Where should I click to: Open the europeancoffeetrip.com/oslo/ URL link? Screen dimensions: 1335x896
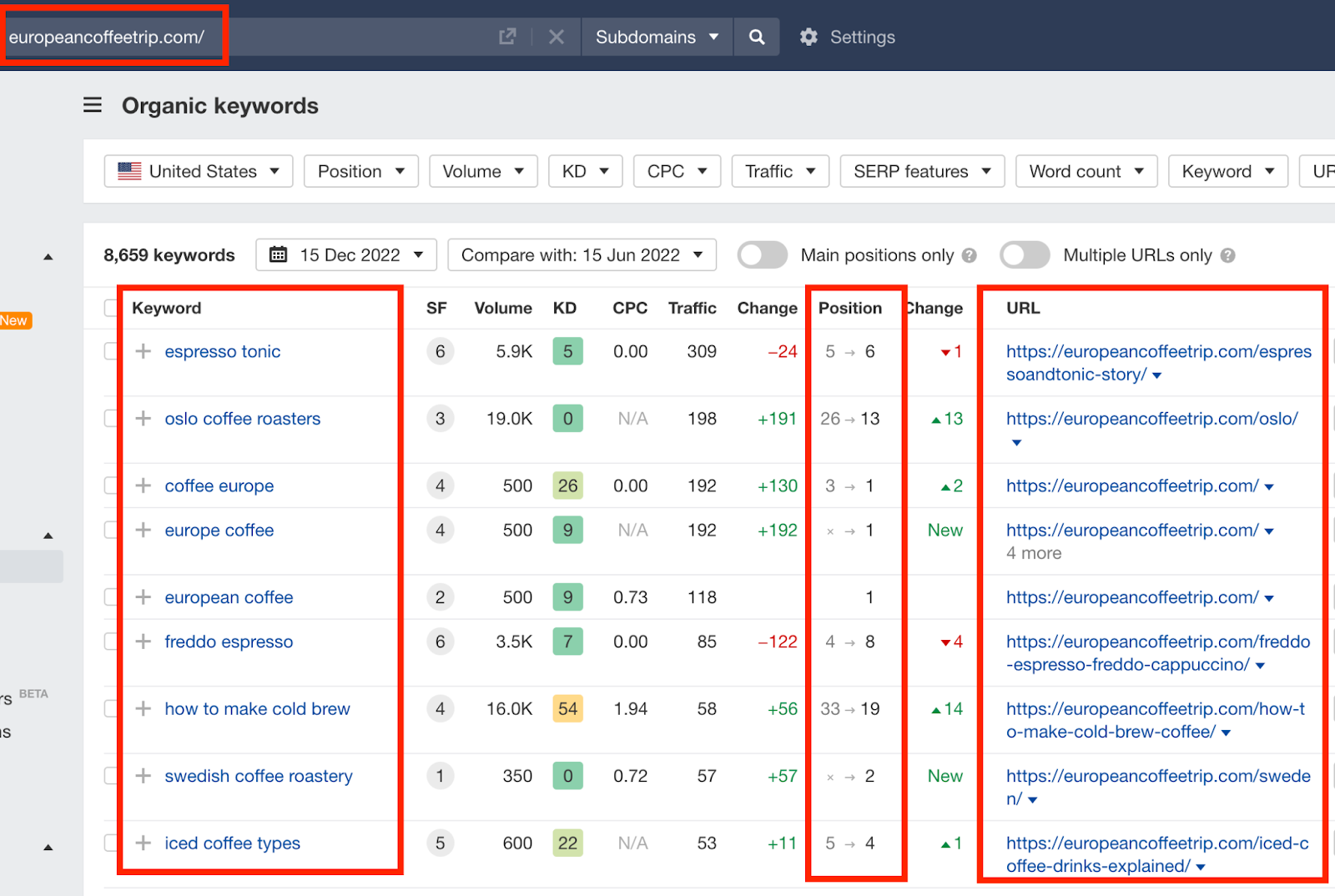1152,418
